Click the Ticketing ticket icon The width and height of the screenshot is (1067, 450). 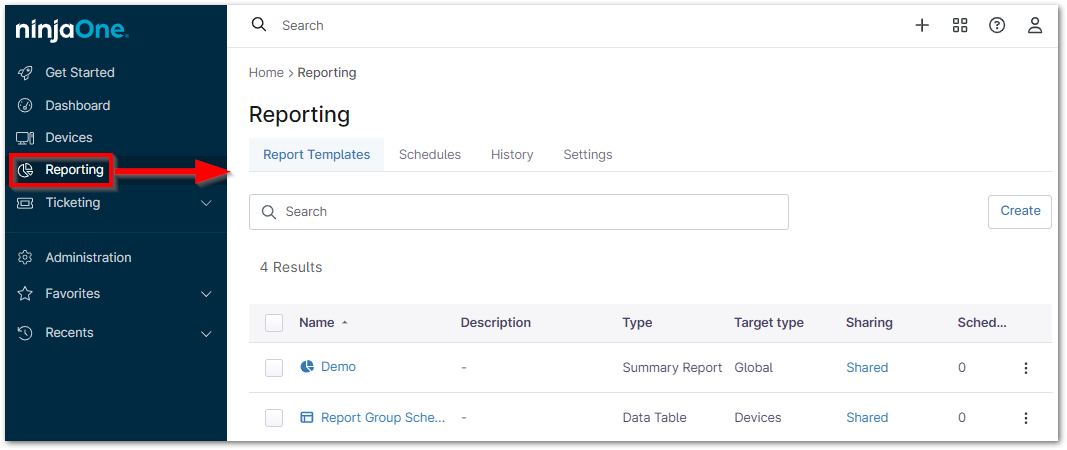[25, 203]
